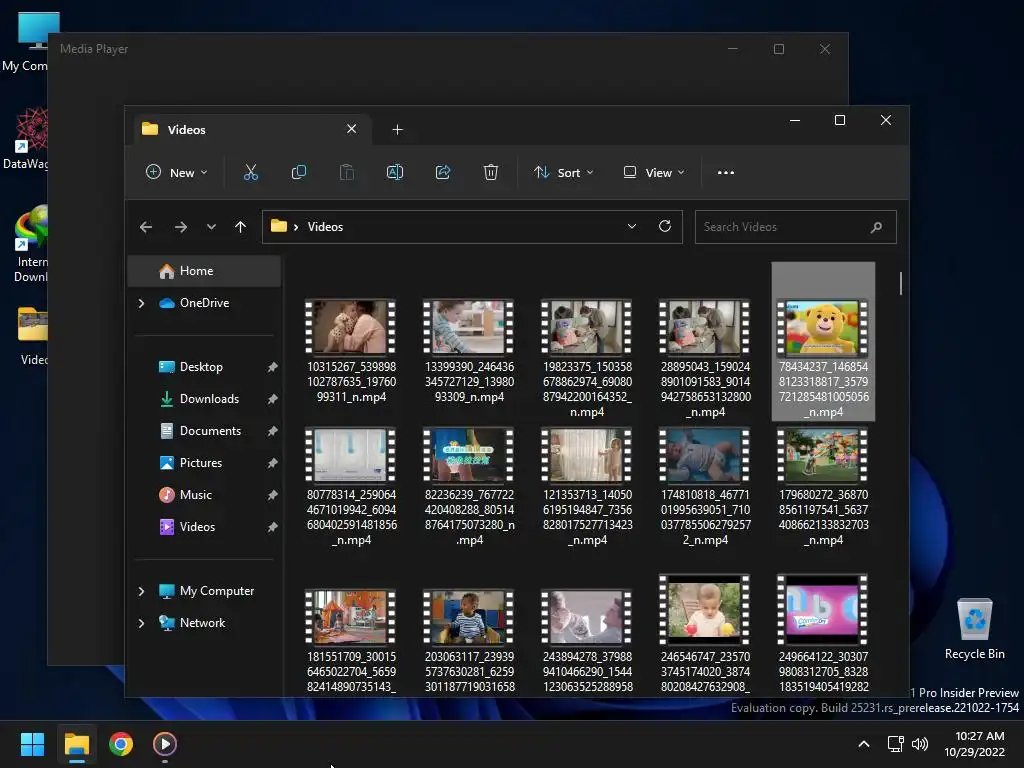Expand the address bar history dropdown
1024x768 pixels.
(632, 226)
